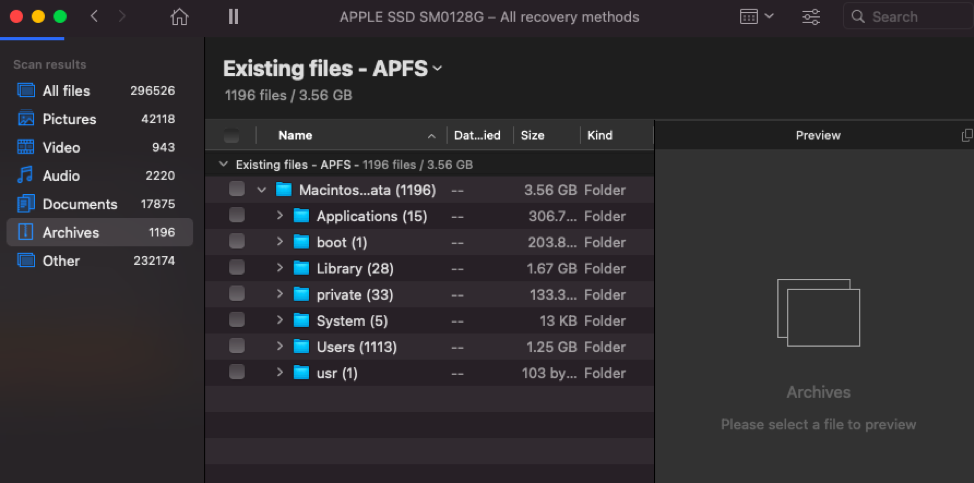Click the Library folder icon
The height and width of the screenshot is (483, 974).
(301, 268)
